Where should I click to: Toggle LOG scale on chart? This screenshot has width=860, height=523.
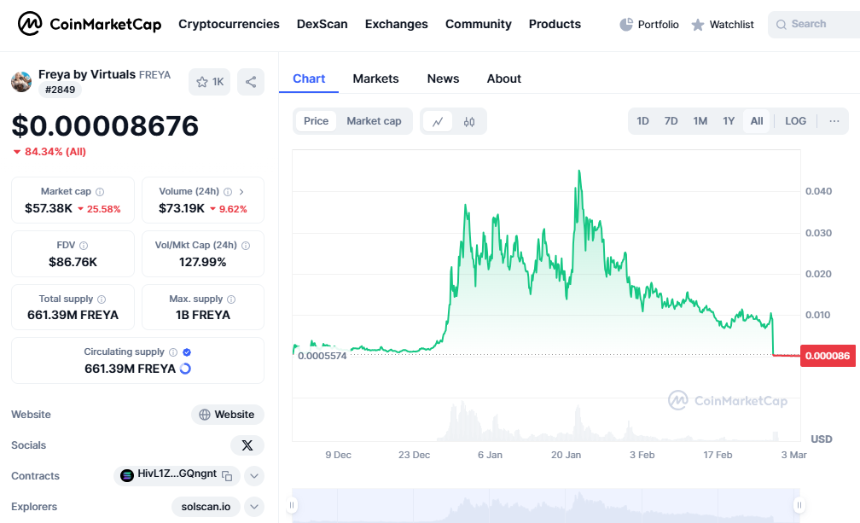coord(795,121)
